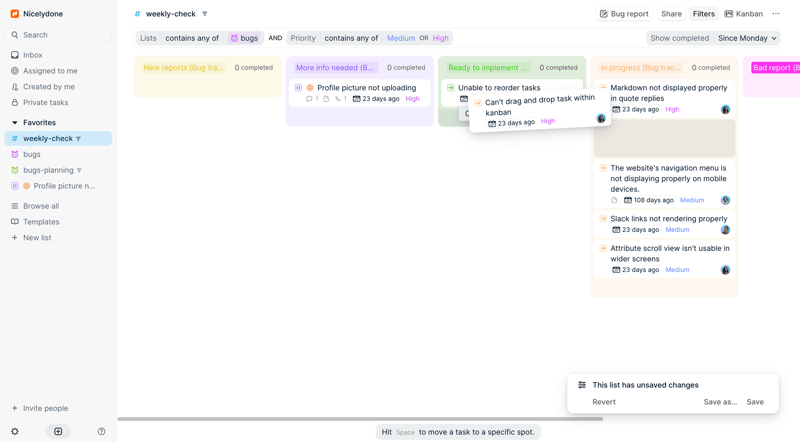The image size is (800, 442).
Task: Click the status icon on Profile picture task
Action: (298, 88)
